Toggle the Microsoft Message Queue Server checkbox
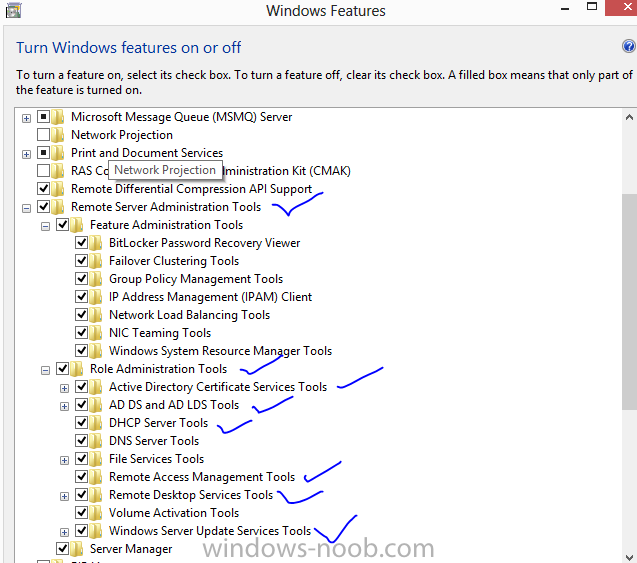The height and width of the screenshot is (563, 637). coord(43,117)
